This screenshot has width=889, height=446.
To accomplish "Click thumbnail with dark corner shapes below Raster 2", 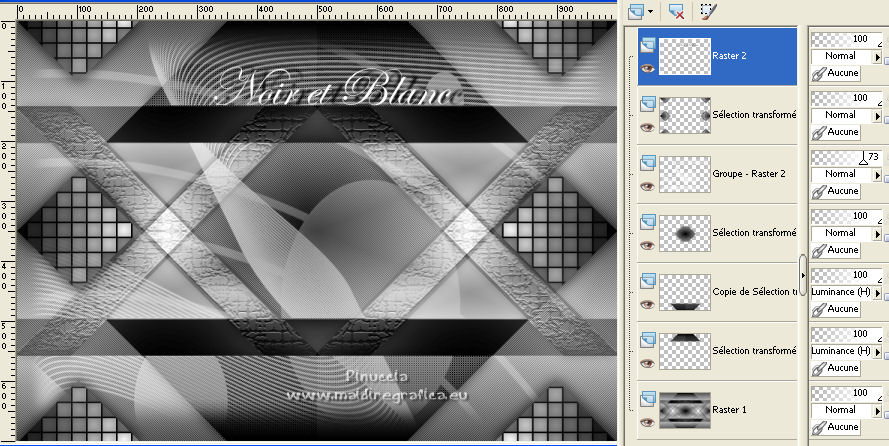I will click(685, 116).
